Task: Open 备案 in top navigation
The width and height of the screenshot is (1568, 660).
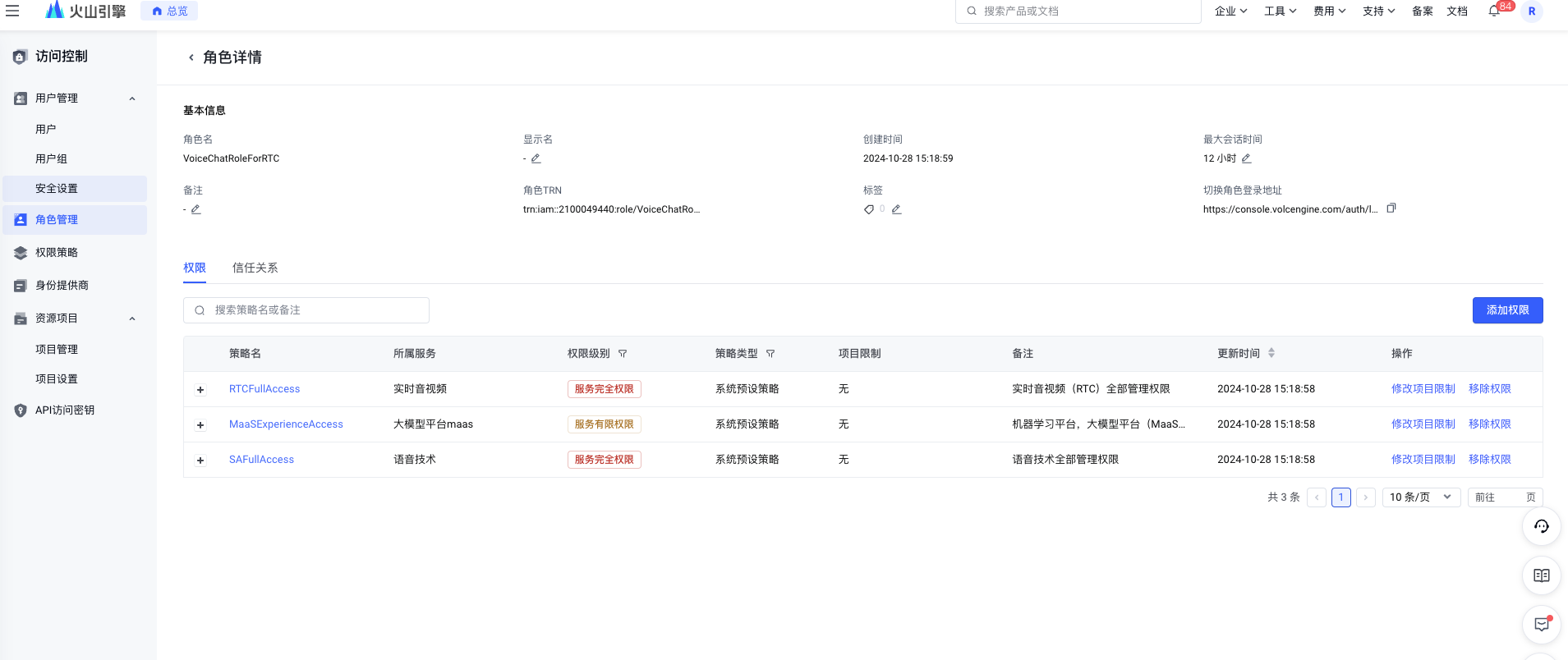Action: pyautogui.click(x=1423, y=11)
